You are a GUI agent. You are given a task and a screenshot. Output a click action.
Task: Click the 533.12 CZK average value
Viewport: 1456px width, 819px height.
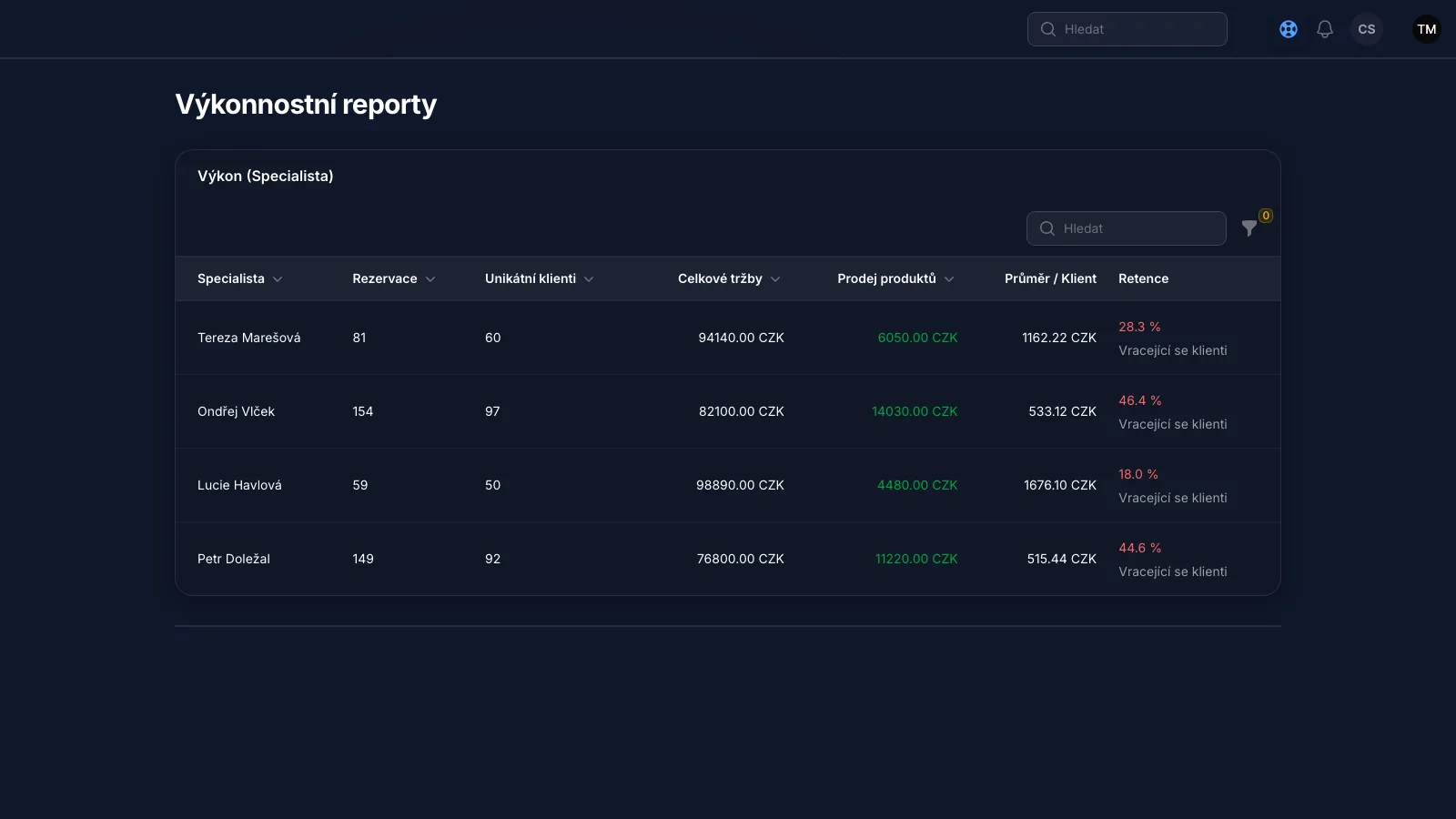pyautogui.click(x=1063, y=411)
